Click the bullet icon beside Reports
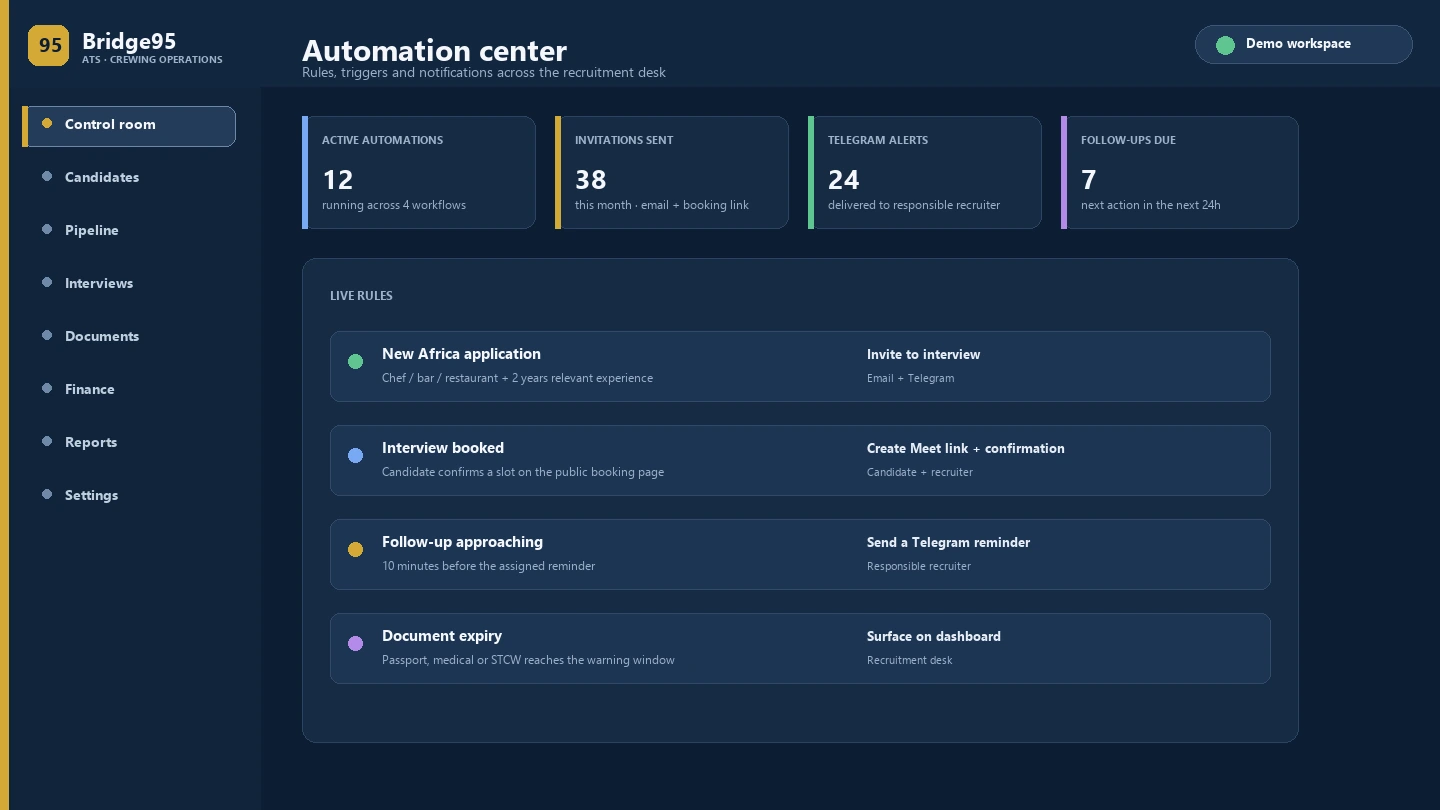The image size is (1440, 810). (47, 442)
